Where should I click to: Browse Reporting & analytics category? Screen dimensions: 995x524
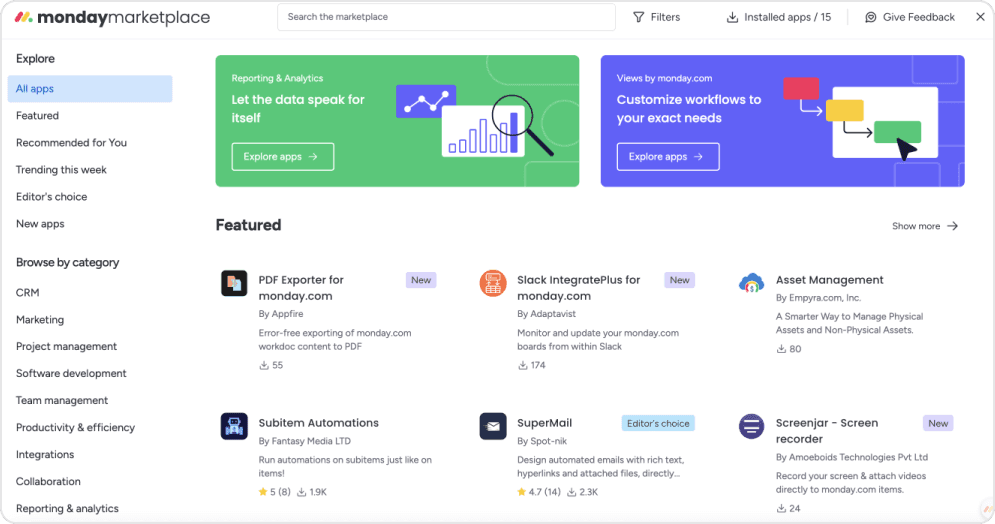coord(67,508)
